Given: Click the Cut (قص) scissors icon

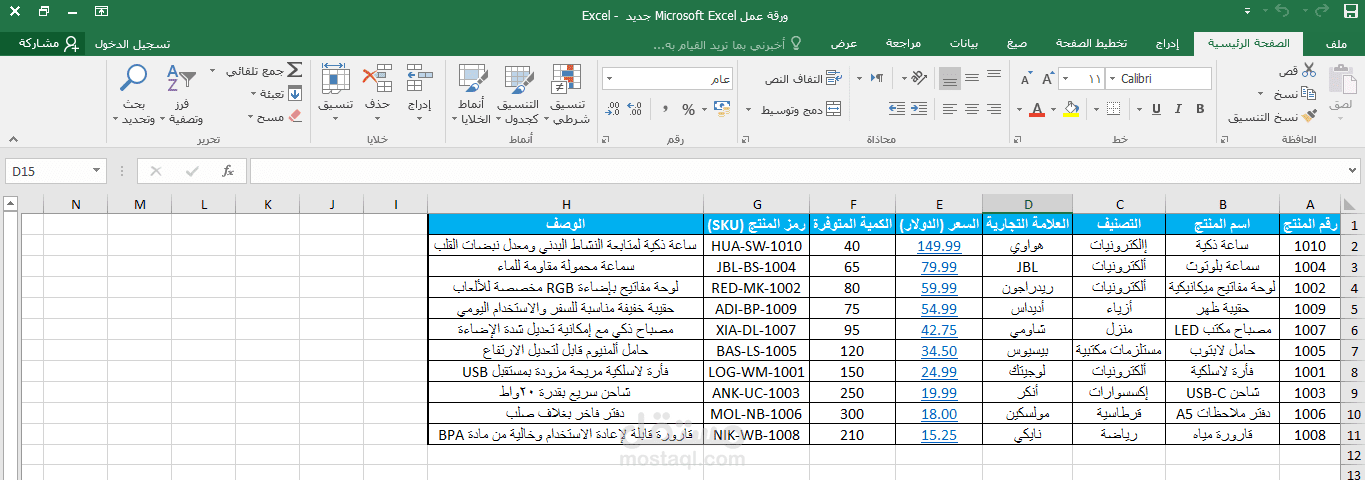Looking at the screenshot, I should [1309, 70].
